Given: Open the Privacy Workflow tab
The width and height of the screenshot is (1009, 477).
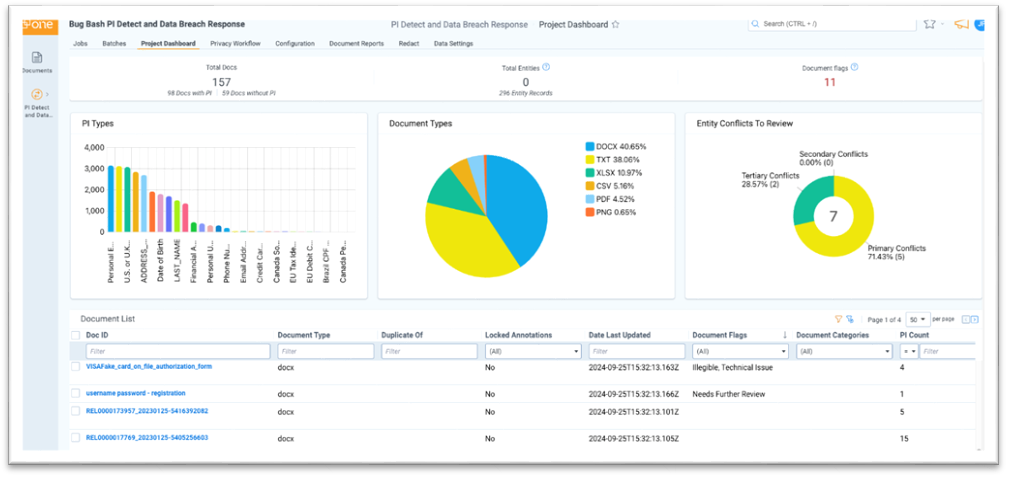Looking at the screenshot, I should point(236,44).
